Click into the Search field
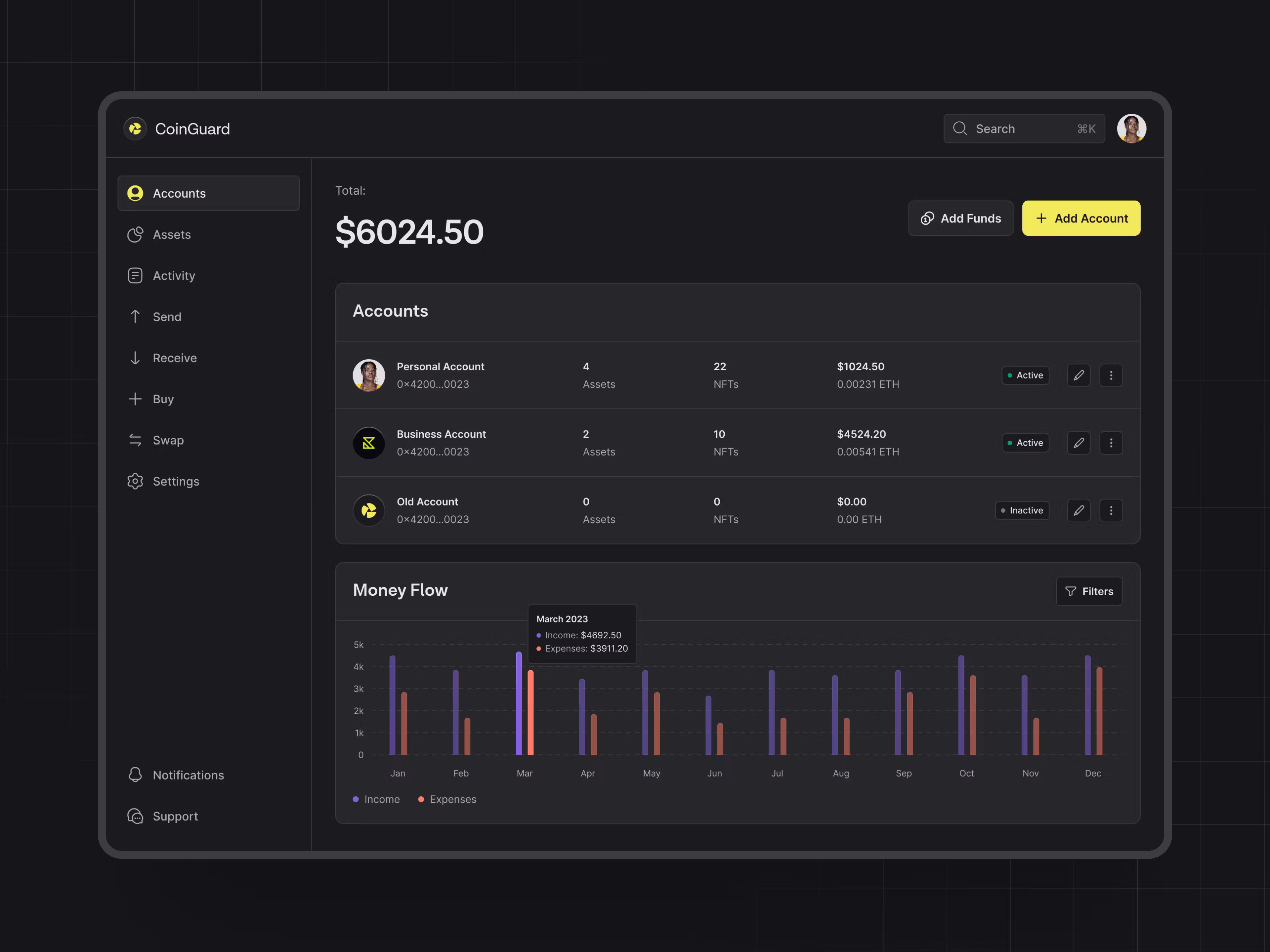The height and width of the screenshot is (952, 1270). [1023, 129]
